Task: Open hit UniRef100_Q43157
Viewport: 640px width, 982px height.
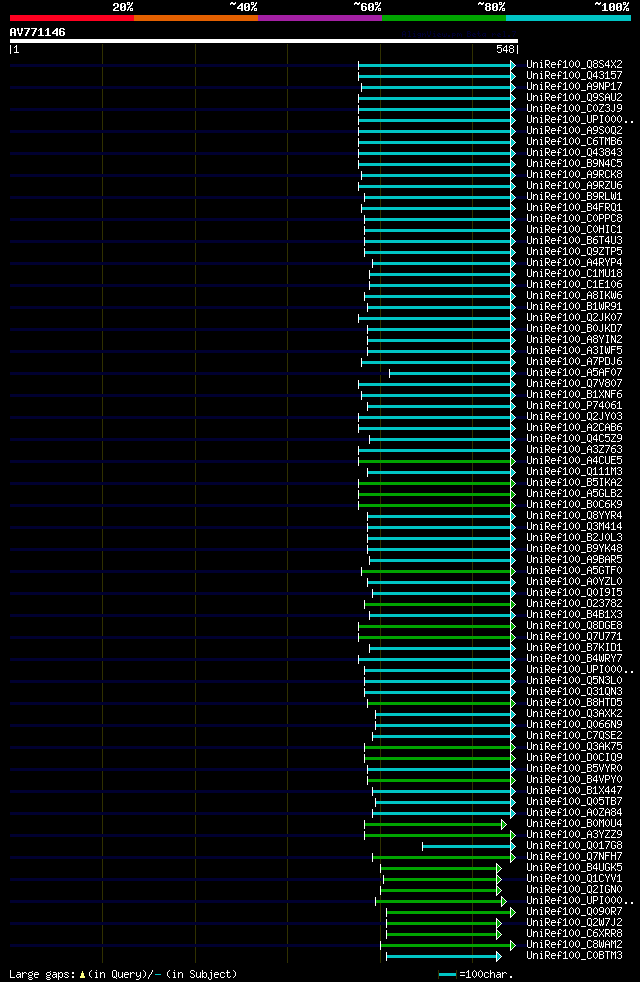Action: pos(574,76)
